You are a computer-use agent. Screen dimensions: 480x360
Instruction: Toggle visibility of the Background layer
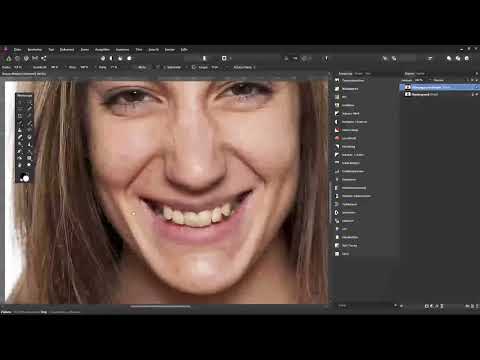coord(477,94)
